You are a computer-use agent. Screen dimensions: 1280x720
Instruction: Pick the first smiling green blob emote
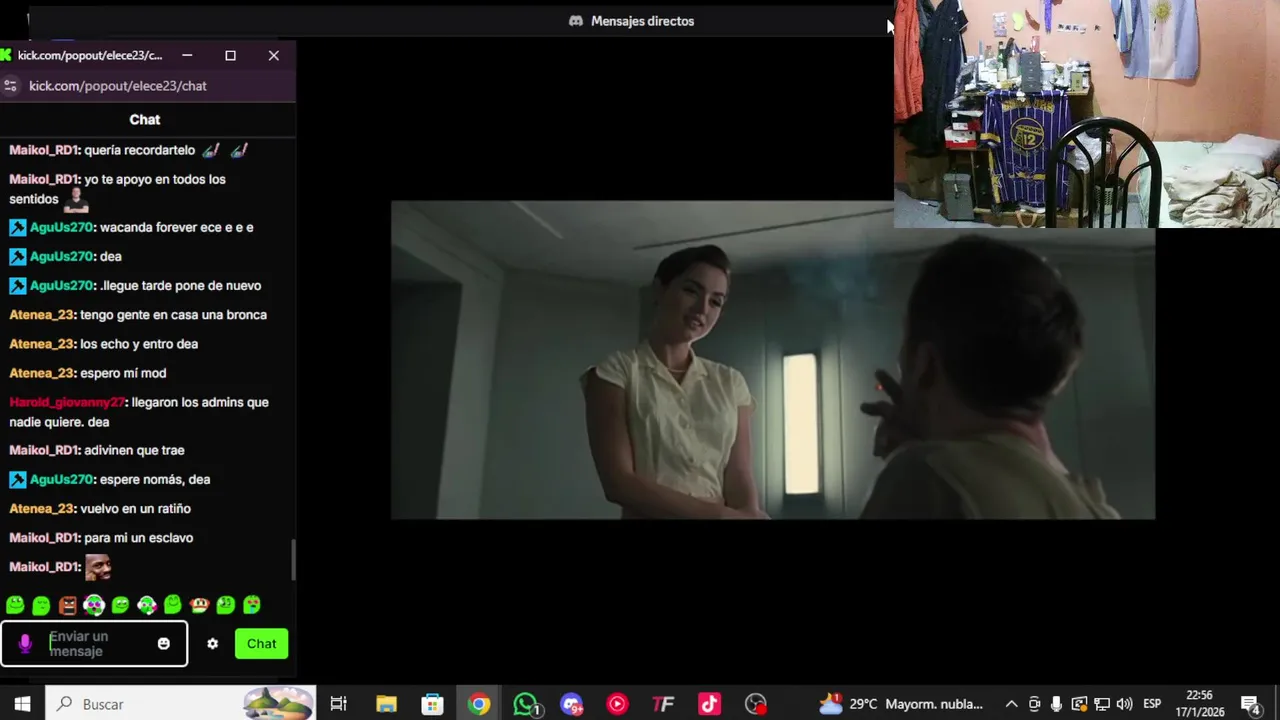pyautogui.click(x=15, y=605)
